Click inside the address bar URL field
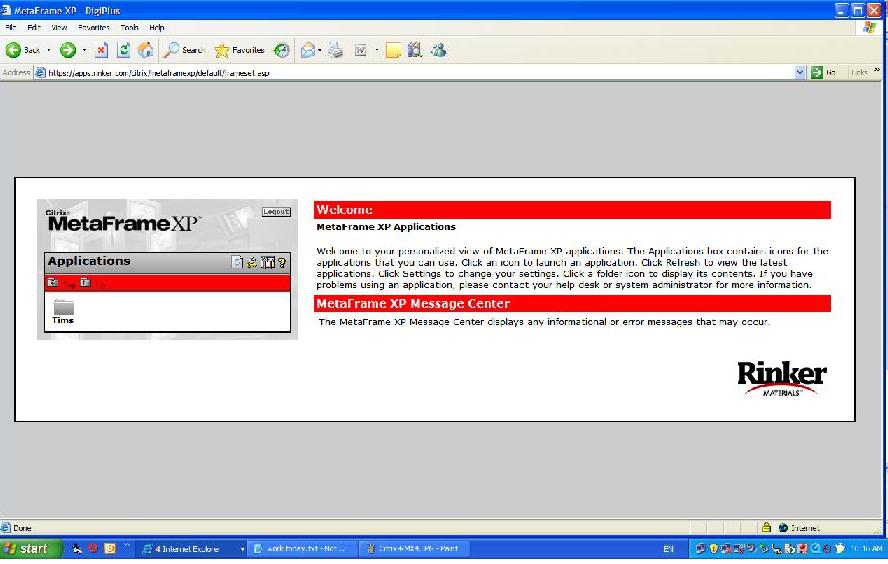This screenshot has height=564, width=888. point(400,73)
